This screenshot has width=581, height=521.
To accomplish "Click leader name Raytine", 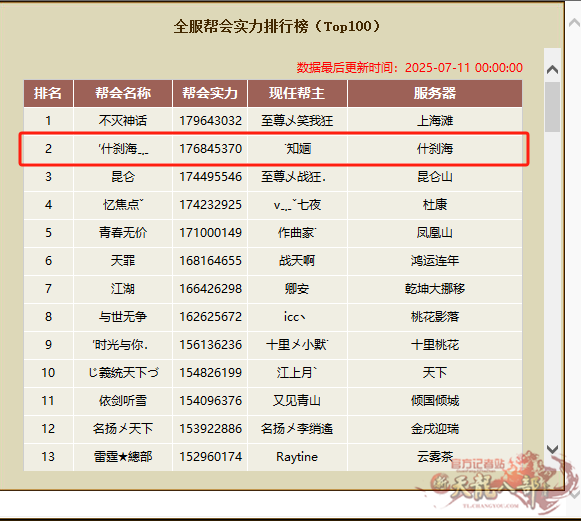I will coord(297,457).
